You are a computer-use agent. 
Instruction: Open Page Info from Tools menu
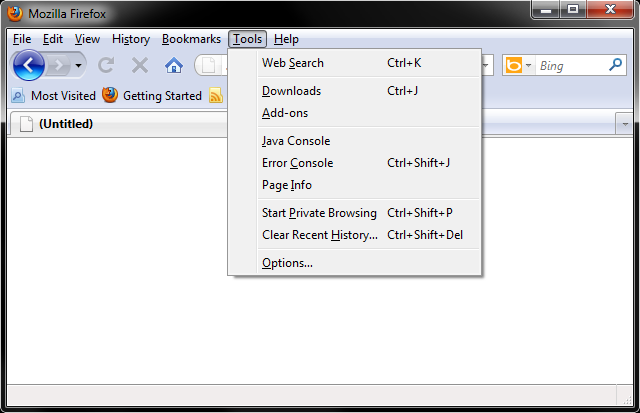coord(354,185)
